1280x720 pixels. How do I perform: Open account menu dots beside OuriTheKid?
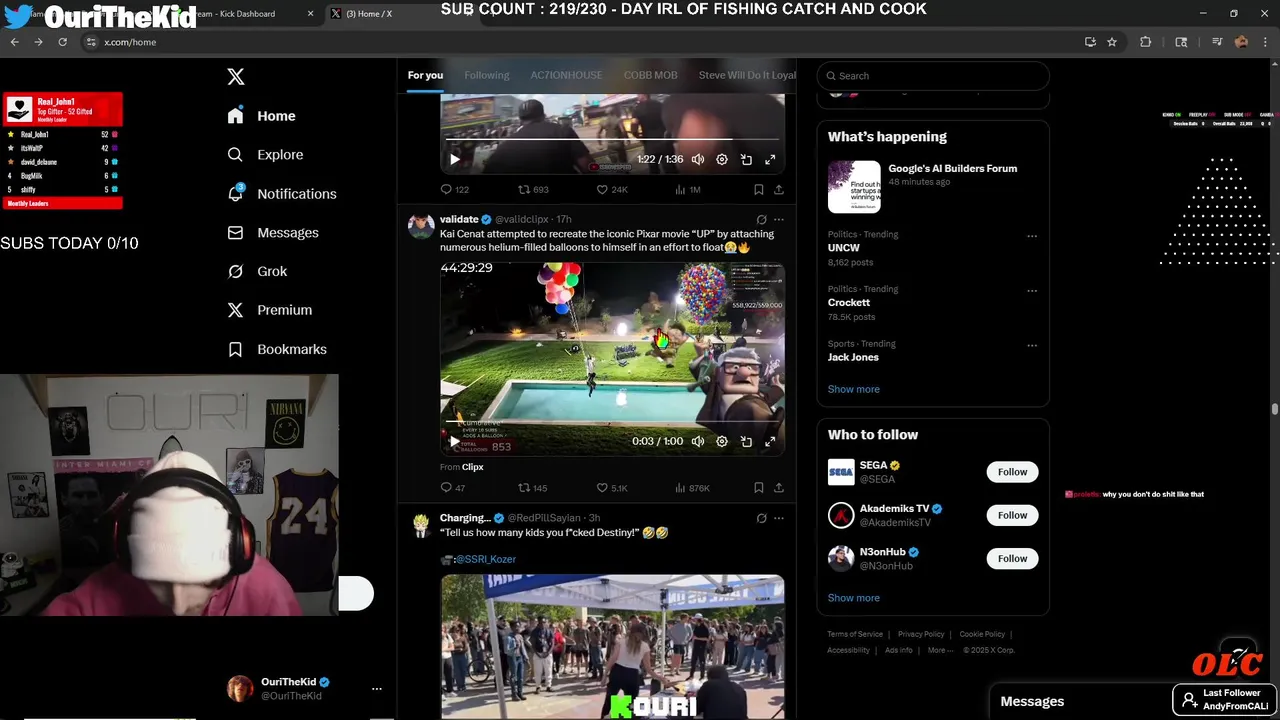pyautogui.click(x=377, y=689)
